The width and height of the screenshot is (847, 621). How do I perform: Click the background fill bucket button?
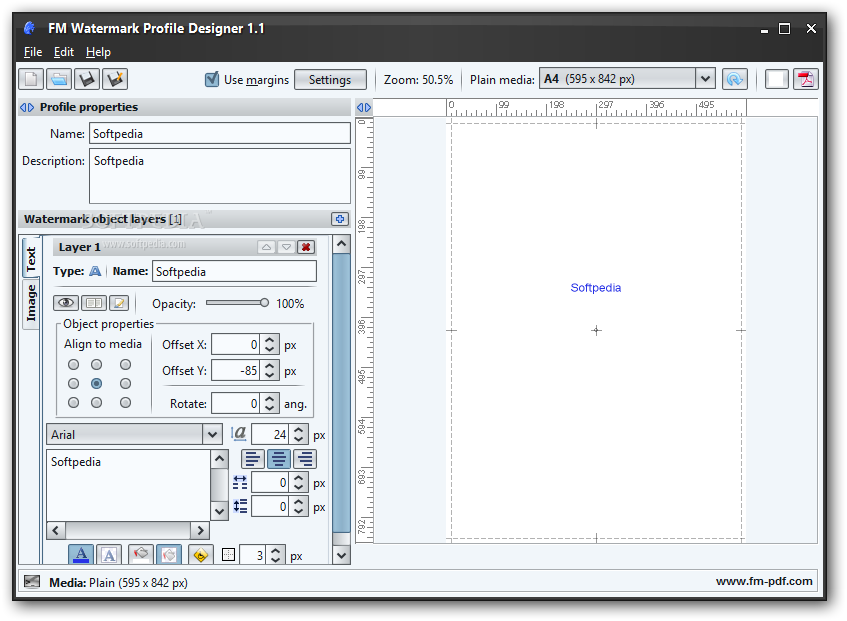pyautogui.click(x=140, y=555)
